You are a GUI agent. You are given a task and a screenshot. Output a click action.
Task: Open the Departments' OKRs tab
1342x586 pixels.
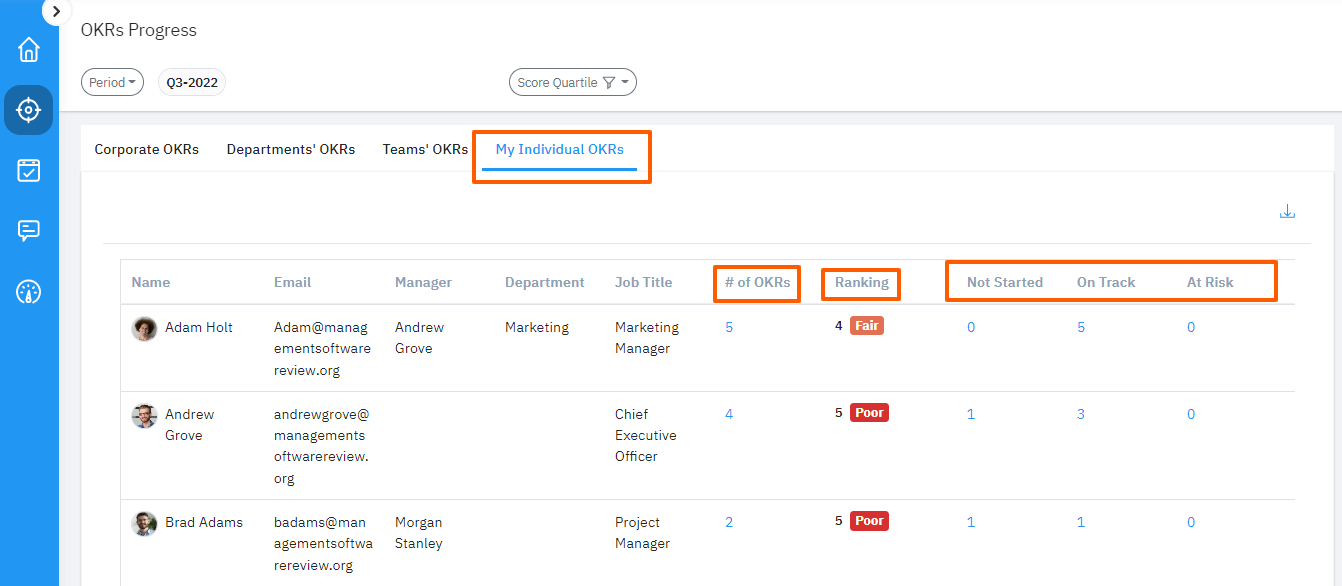click(x=291, y=149)
